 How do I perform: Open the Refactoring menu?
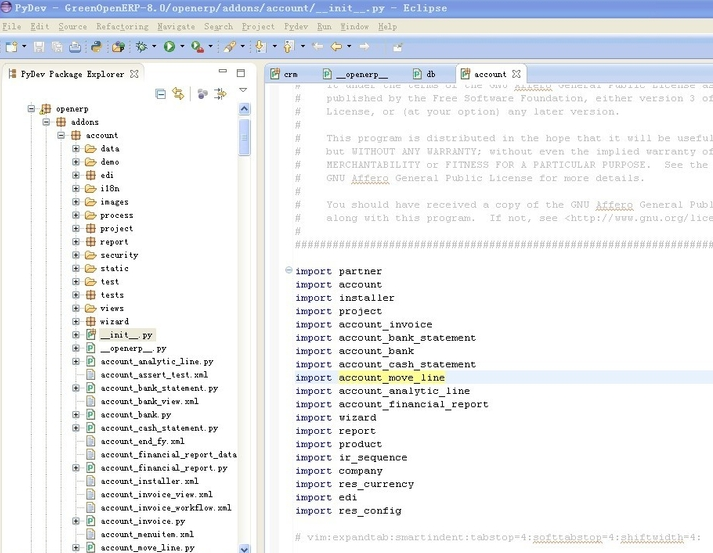pos(121,27)
